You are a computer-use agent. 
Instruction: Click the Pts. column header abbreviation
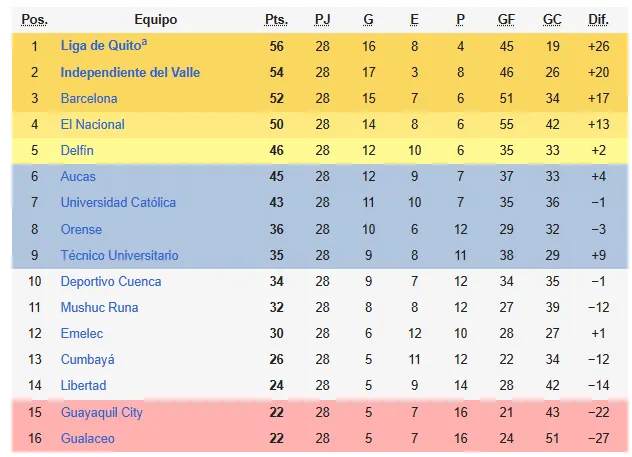click(276, 20)
